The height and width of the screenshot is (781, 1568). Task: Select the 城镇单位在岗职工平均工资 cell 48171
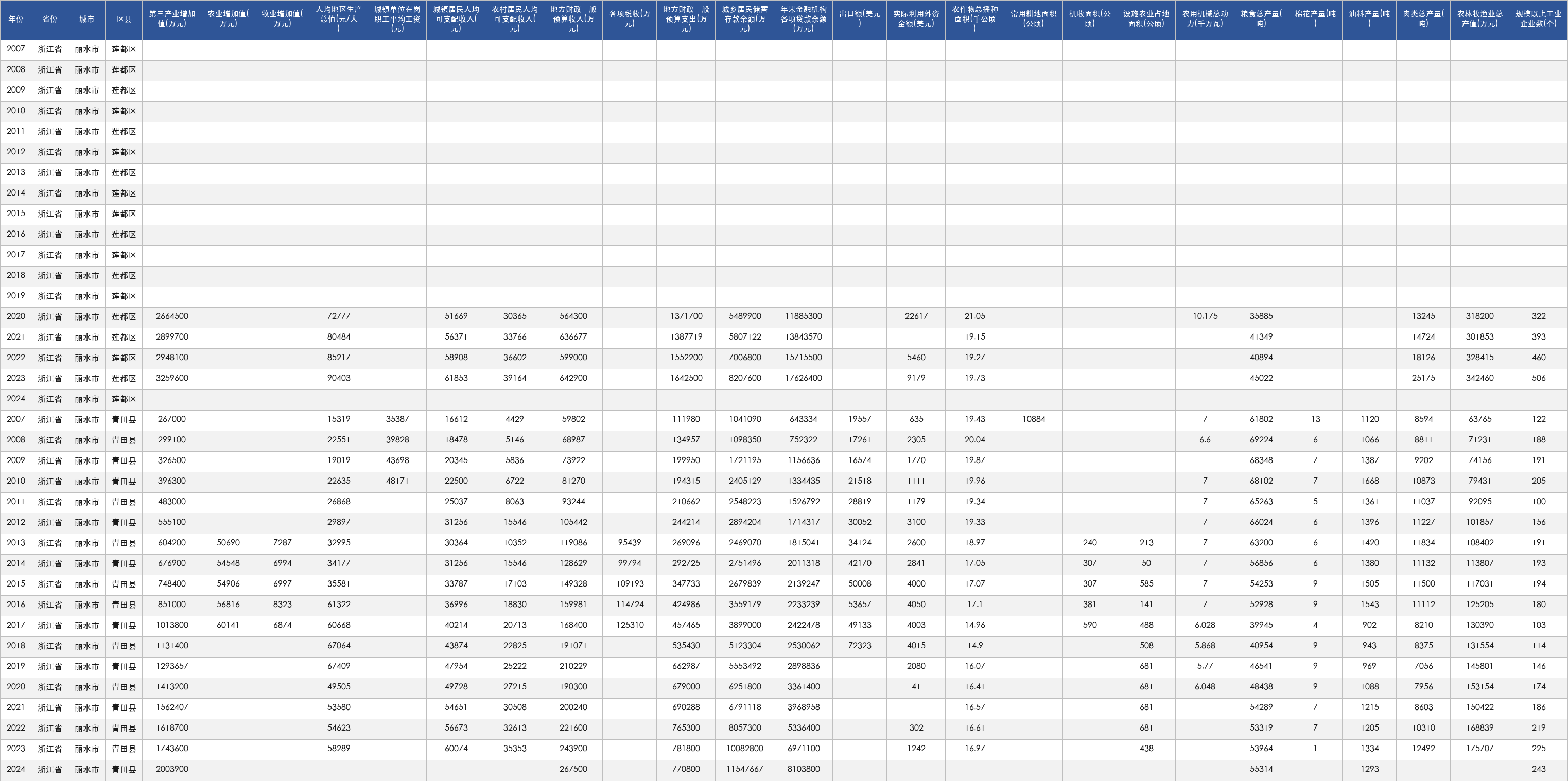(x=397, y=481)
